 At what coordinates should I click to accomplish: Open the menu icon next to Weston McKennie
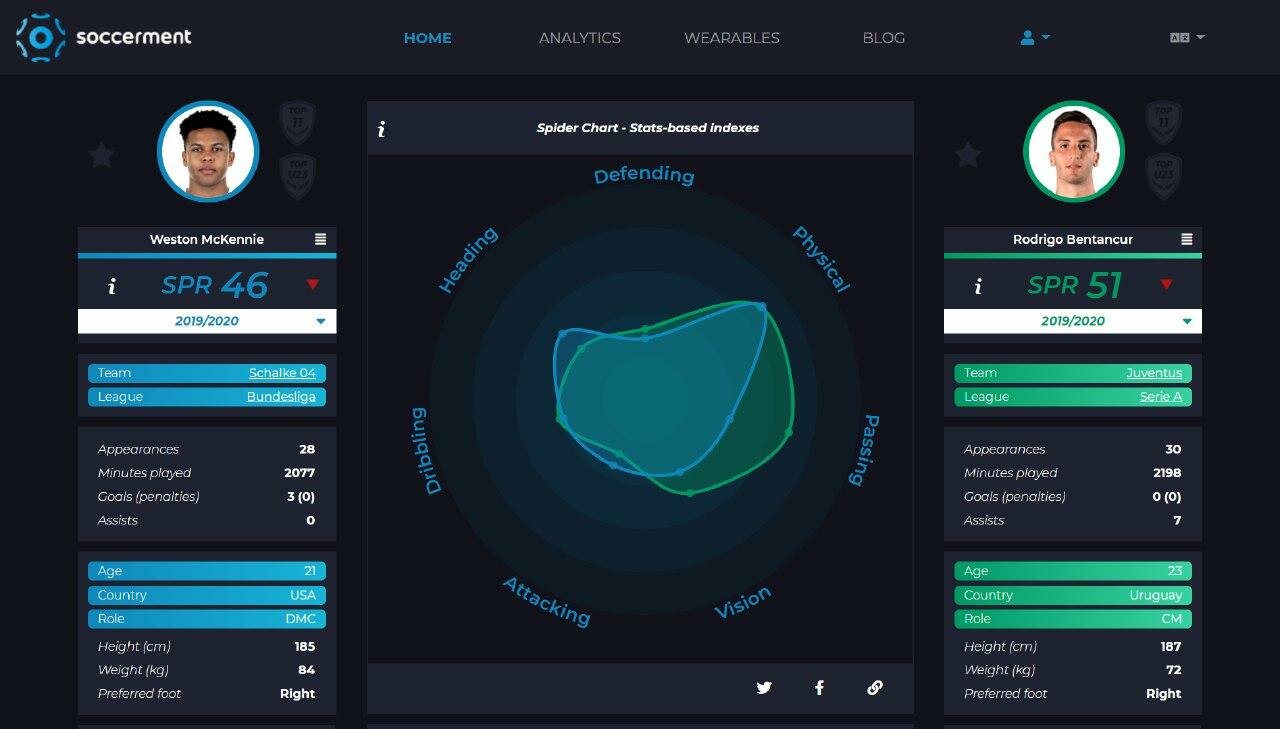point(320,239)
